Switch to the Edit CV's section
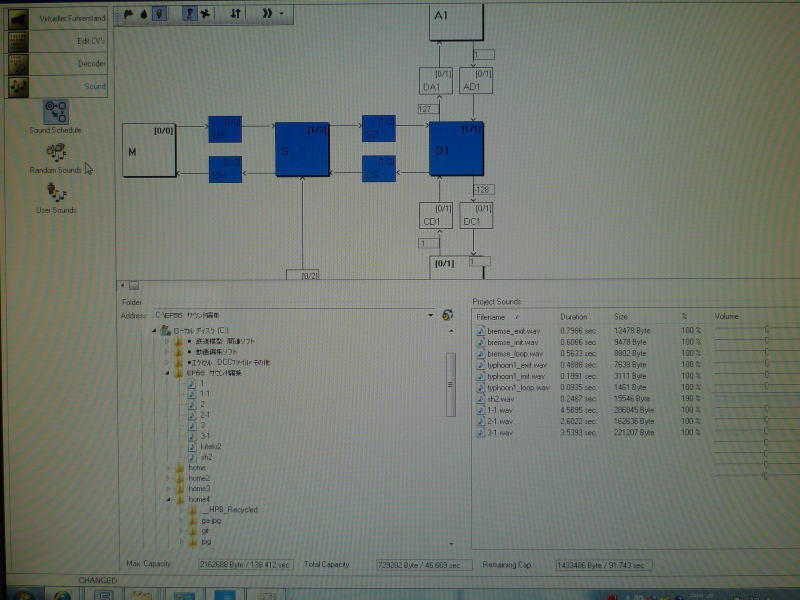Image resolution: width=800 pixels, height=600 pixels. click(x=58, y=41)
